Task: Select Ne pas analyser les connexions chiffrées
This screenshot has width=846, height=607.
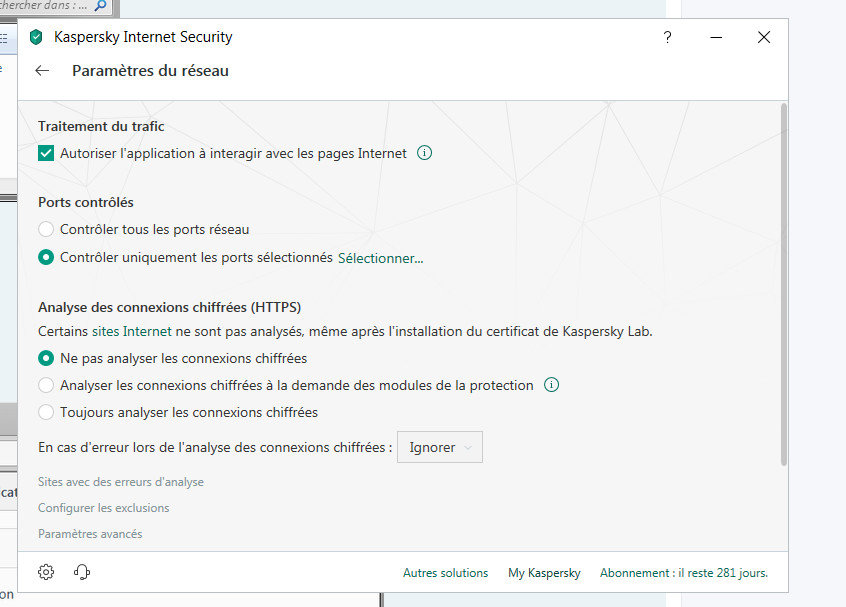Action: pos(46,358)
